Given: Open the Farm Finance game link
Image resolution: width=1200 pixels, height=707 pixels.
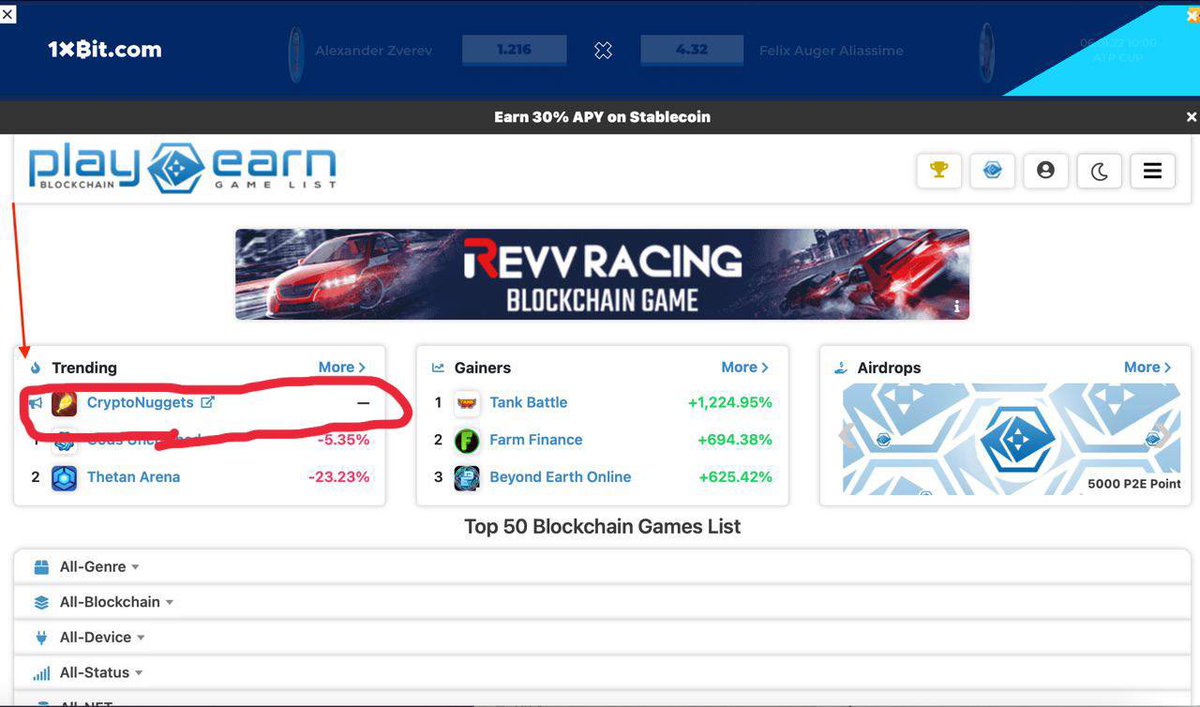Looking at the screenshot, I should 536,439.
